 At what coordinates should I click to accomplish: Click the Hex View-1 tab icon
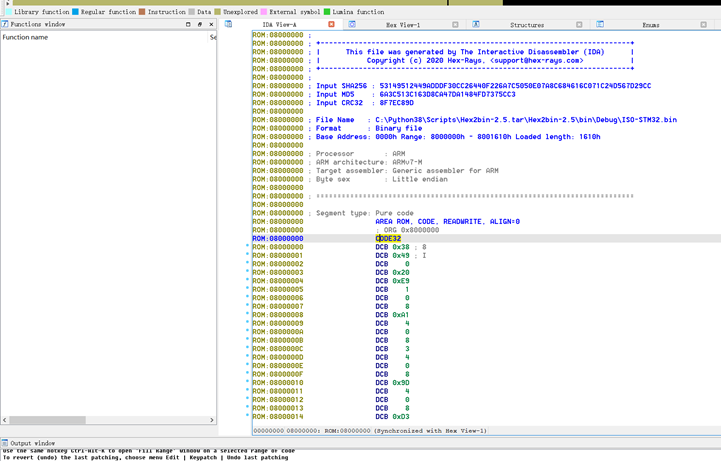[352, 24]
